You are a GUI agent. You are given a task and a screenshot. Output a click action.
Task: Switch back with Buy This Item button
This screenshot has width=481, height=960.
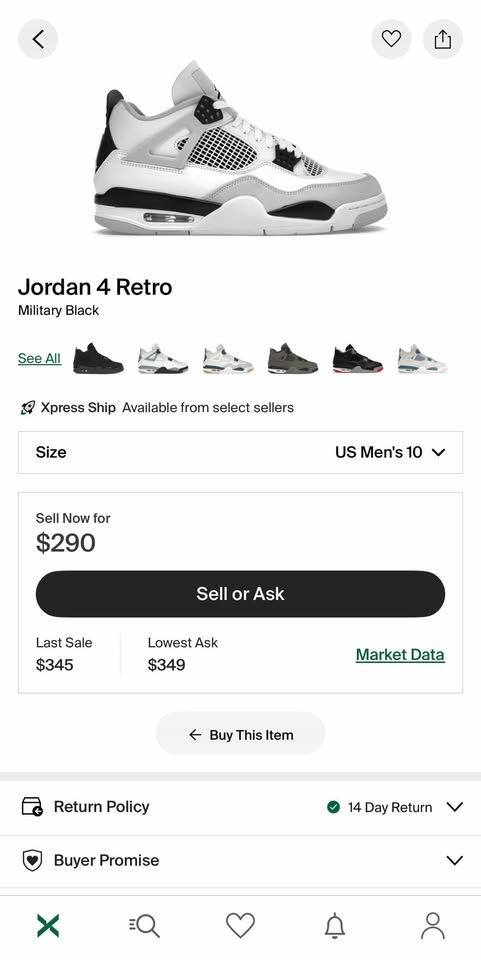tap(240, 734)
